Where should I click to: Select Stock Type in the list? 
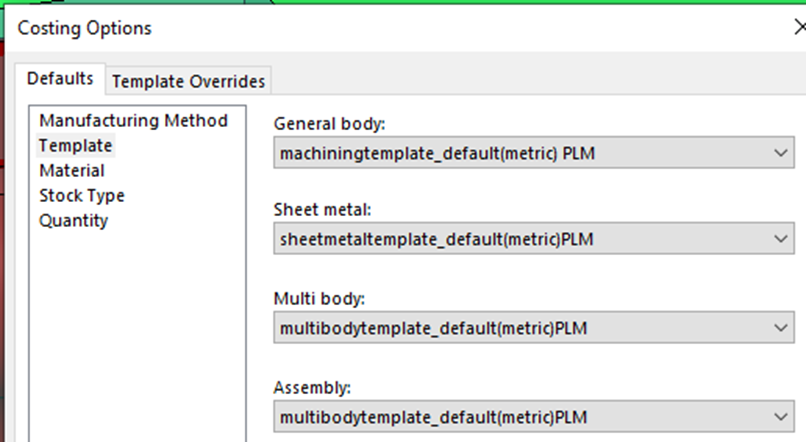pyautogui.click(x=82, y=196)
